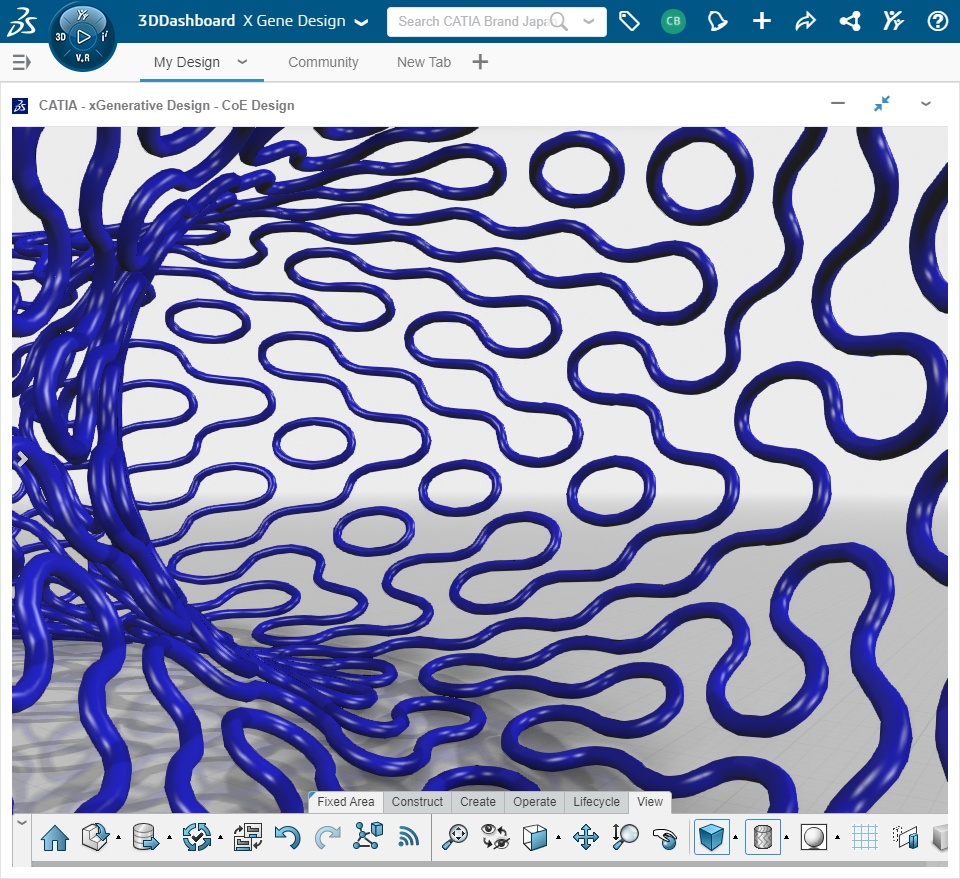Add a new dashboard tab with plus
The height and width of the screenshot is (879, 960).
pos(480,62)
